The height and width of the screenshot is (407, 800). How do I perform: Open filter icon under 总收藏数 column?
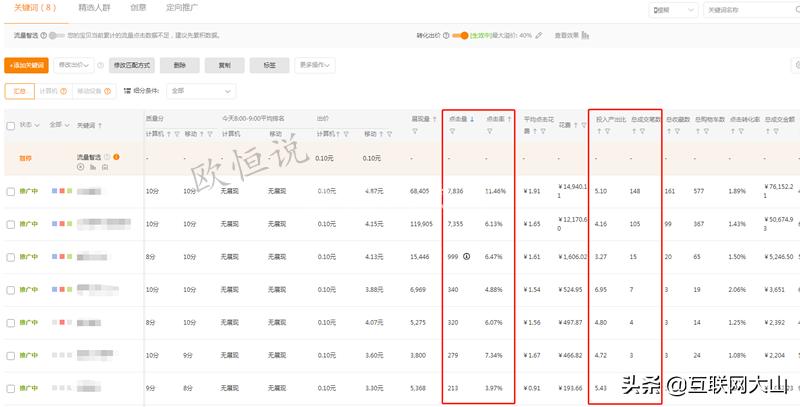pyautogui.click(x=677, y=132)
